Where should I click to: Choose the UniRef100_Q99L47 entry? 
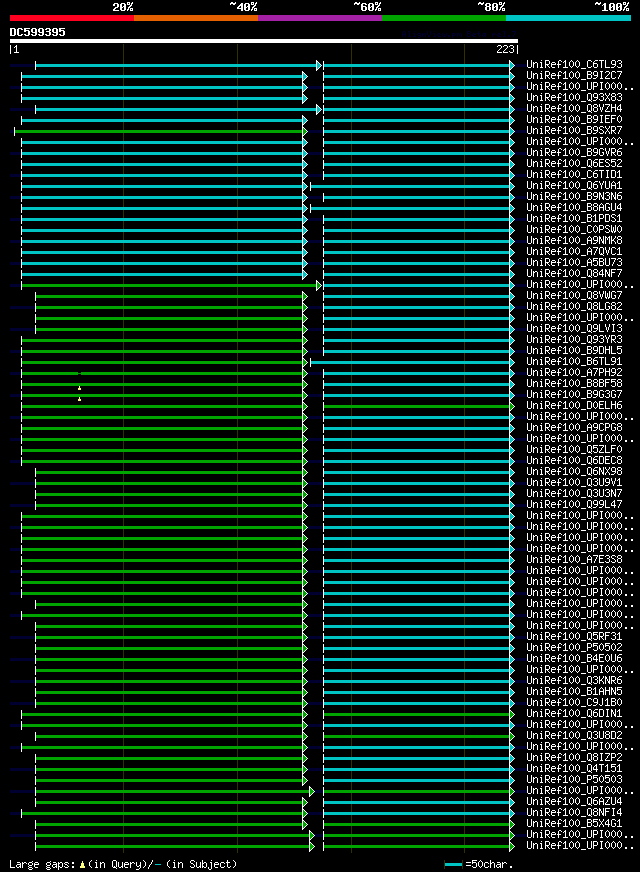(574, 504)
